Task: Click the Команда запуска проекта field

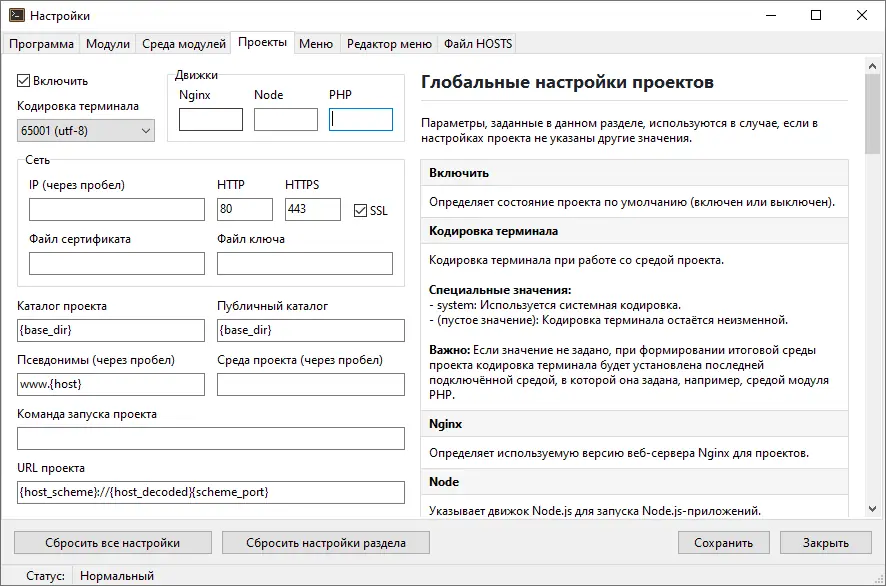Action: tap(211, 438)
